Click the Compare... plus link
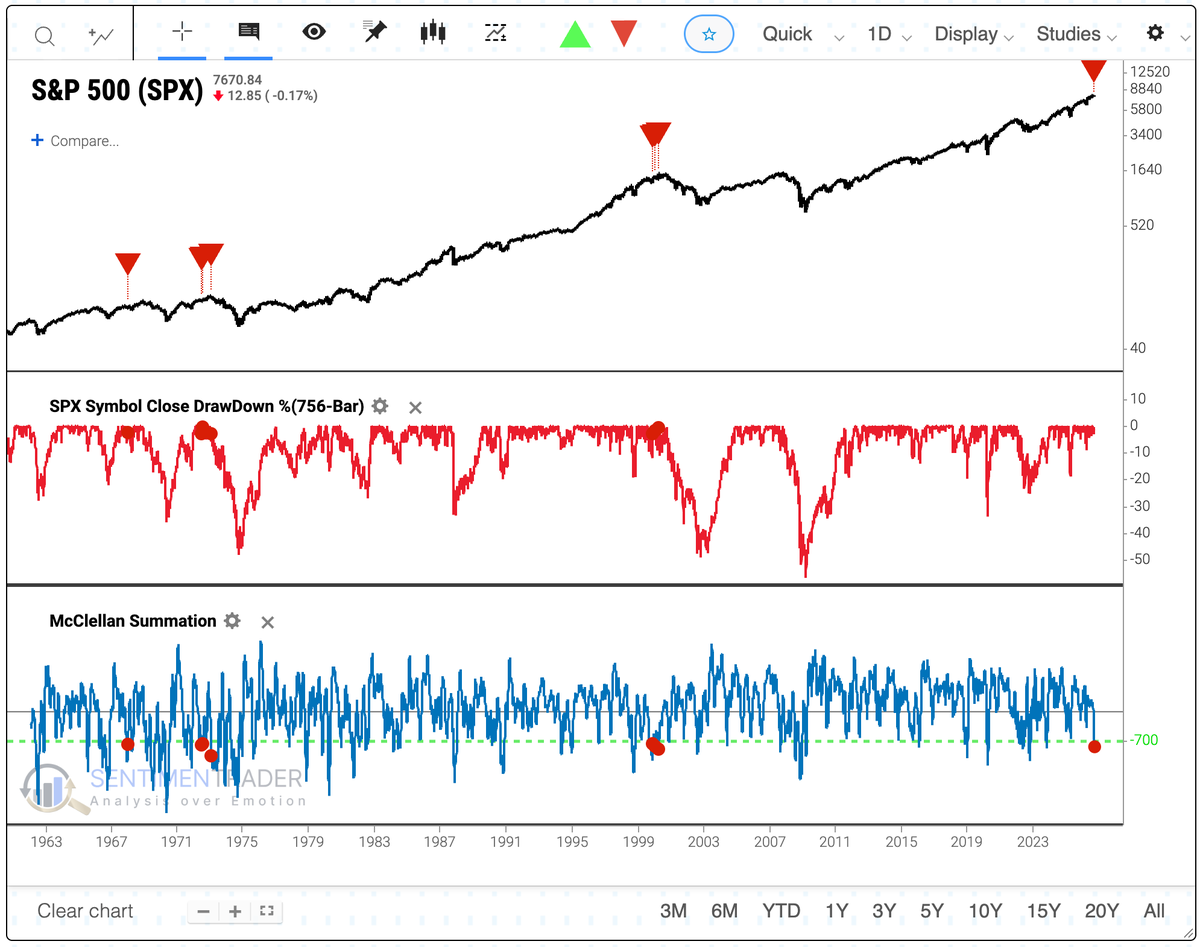1200x947 pixels. (x=75, y=141)
